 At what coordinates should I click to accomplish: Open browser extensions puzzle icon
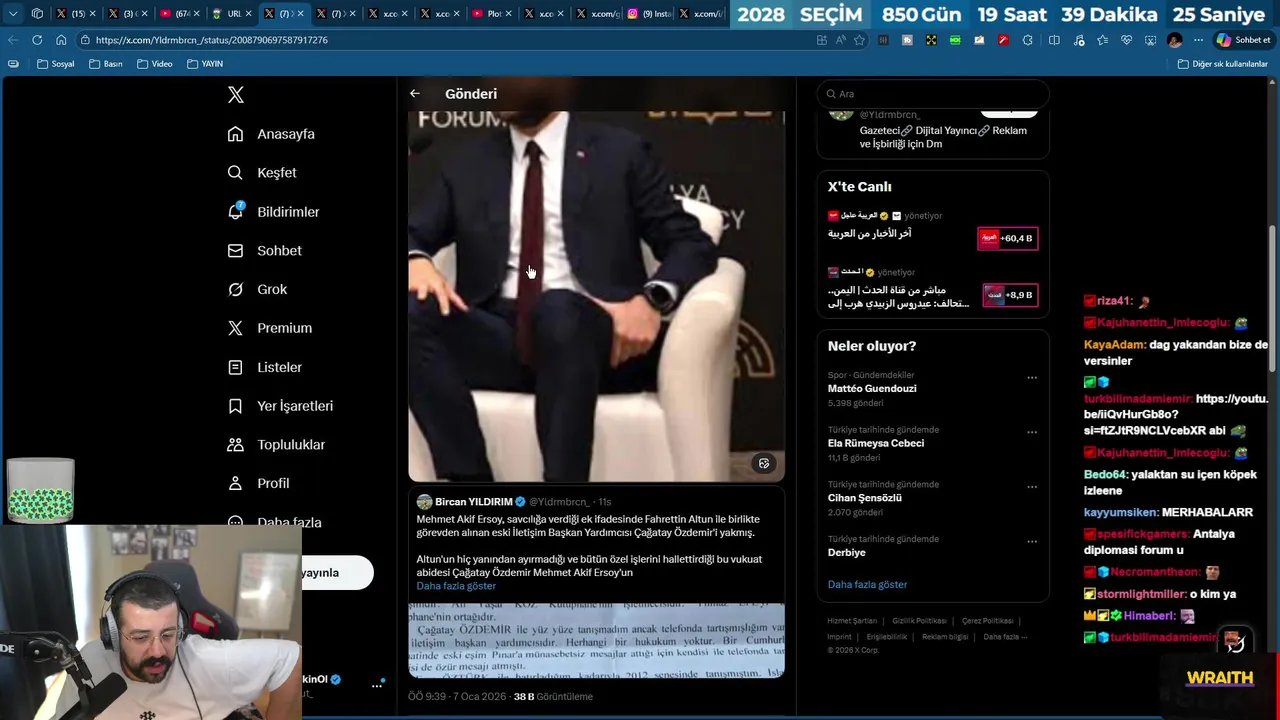(x=1027, y=40)
